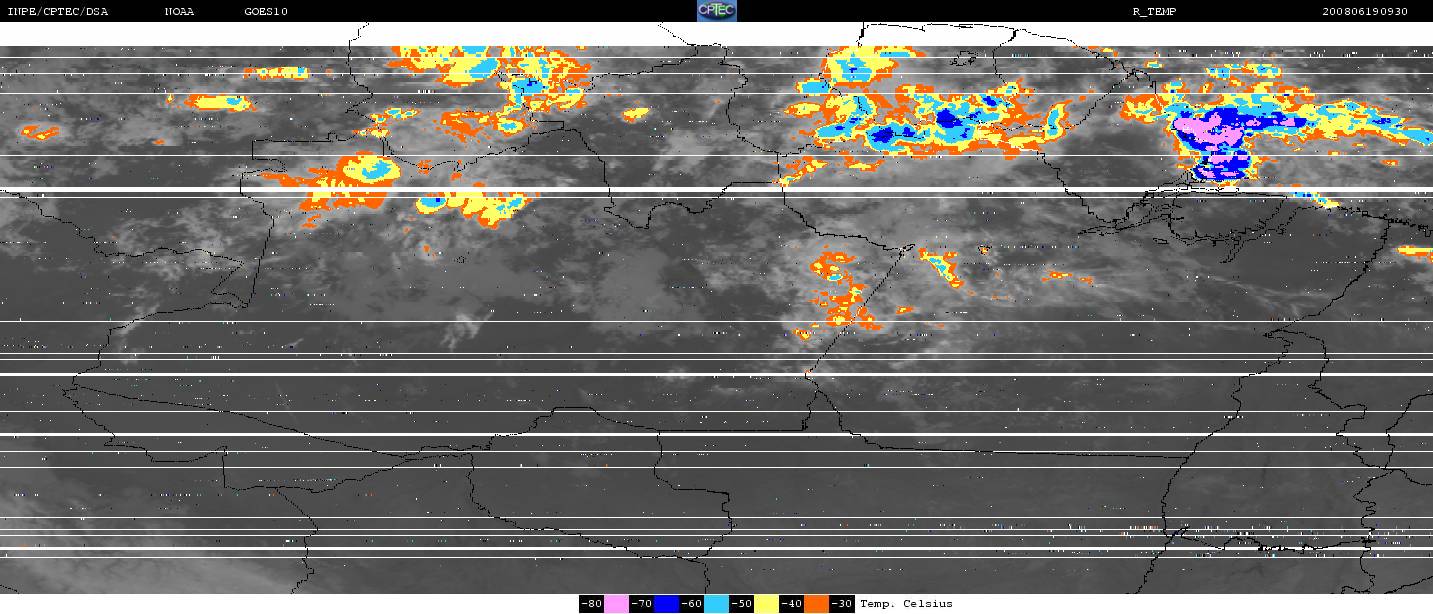Click the CPTEC logo in header
1433x614 pixels.
point(716,11)
